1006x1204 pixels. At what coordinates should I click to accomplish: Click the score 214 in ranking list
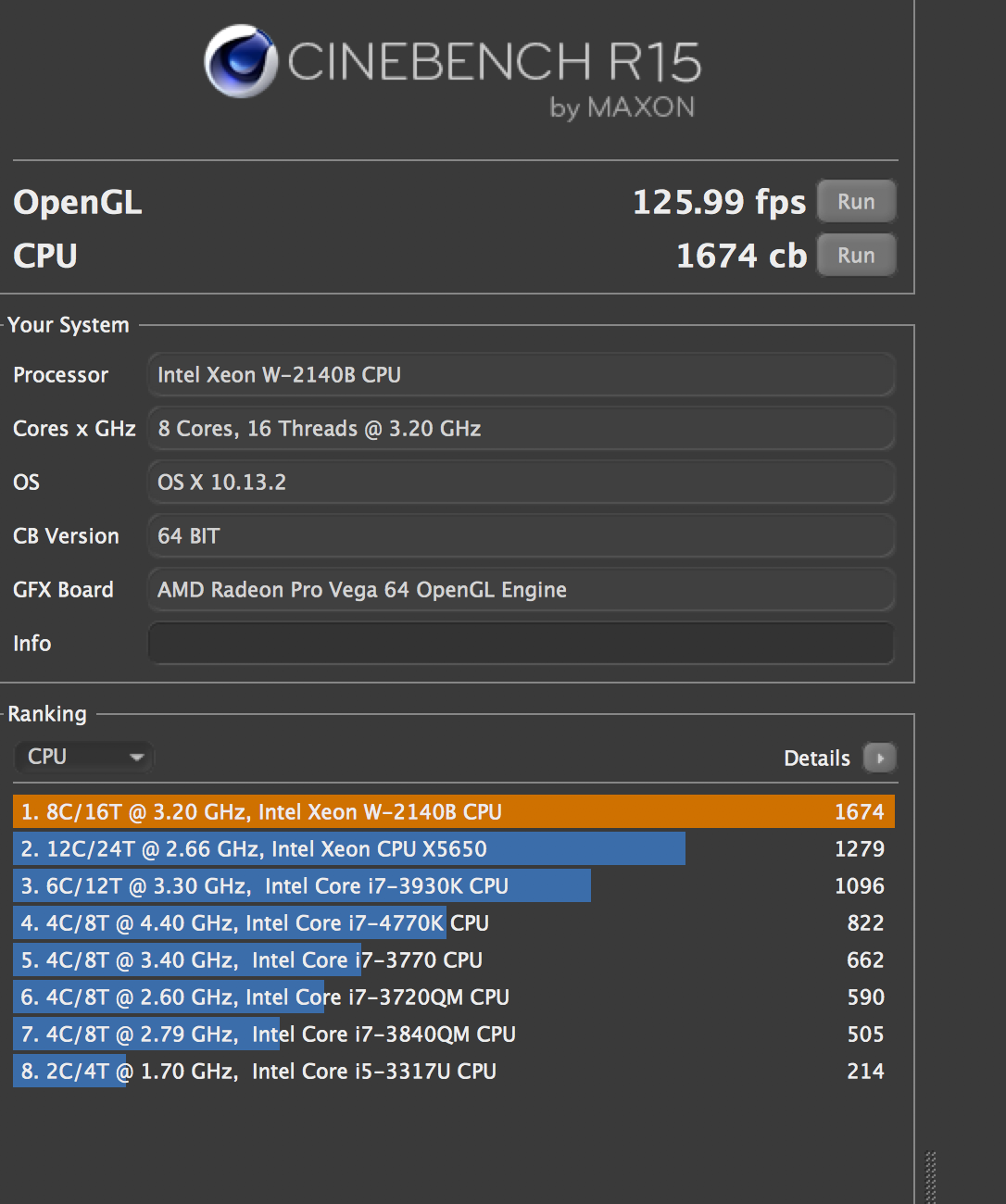(866, 1072)
